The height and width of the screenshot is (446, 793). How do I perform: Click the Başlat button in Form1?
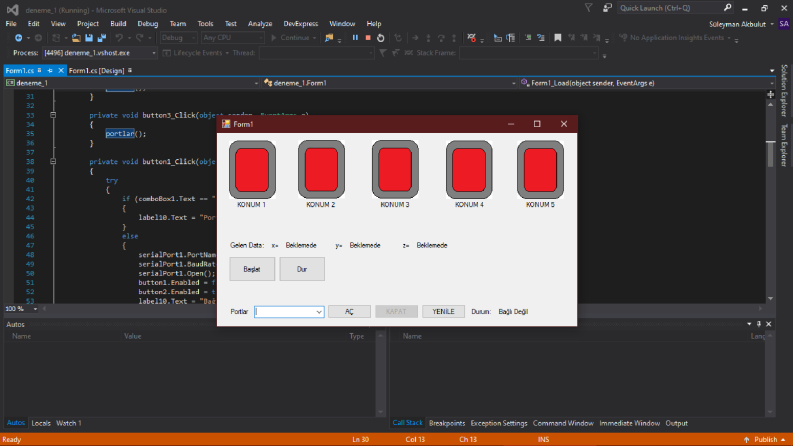point(252,269)
